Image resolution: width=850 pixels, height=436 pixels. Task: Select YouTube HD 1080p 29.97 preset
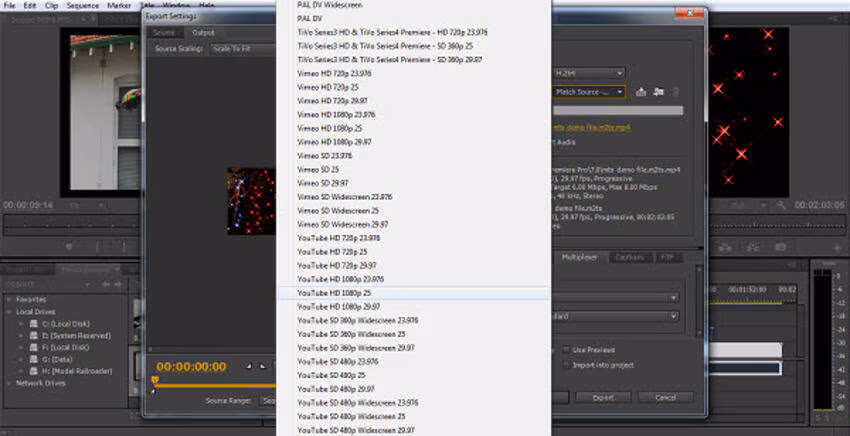(x=413, y=306)
